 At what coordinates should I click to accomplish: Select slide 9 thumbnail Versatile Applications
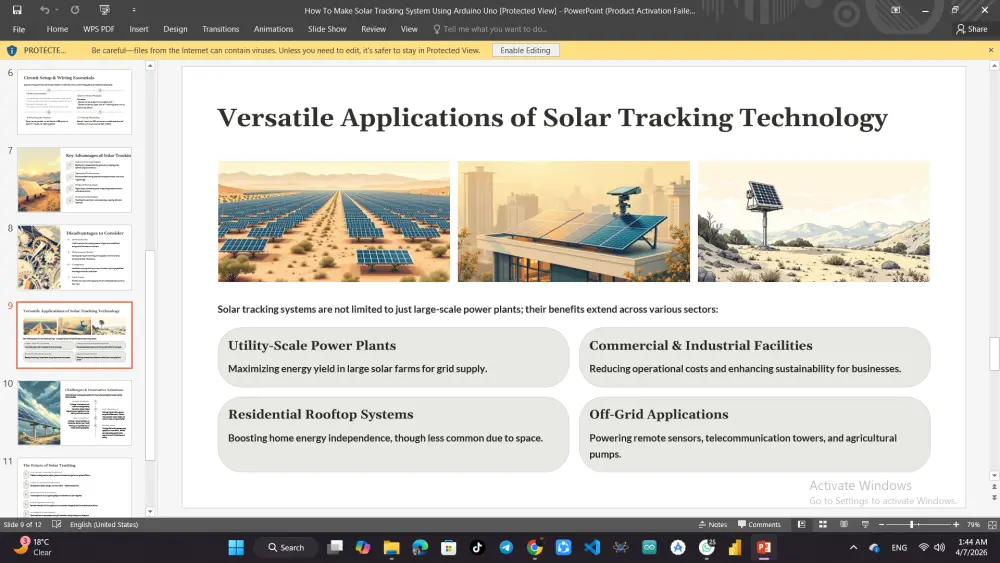point(75,335)
